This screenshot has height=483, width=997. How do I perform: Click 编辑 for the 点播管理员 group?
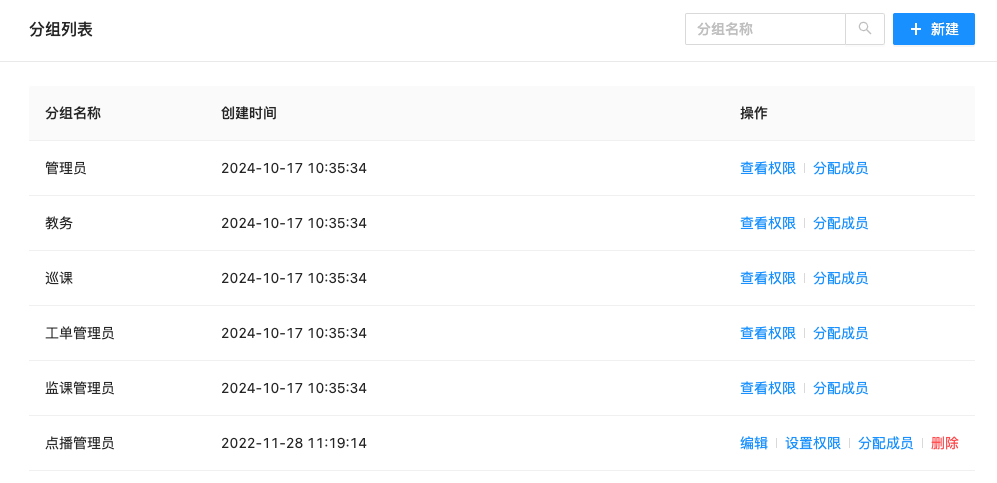pos(754,443)
